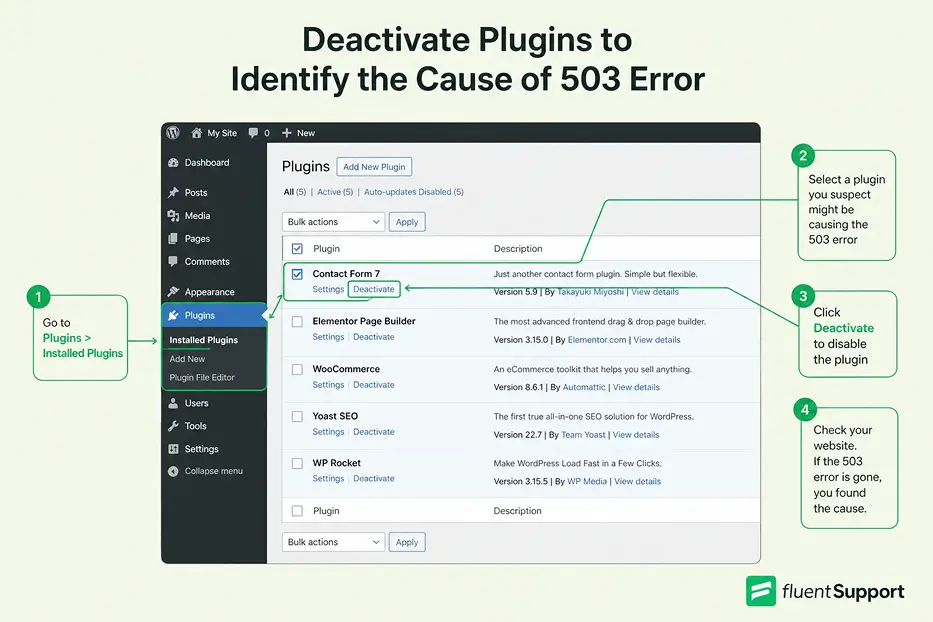Open the top Bulk actions dropdown

coord(333,221)
